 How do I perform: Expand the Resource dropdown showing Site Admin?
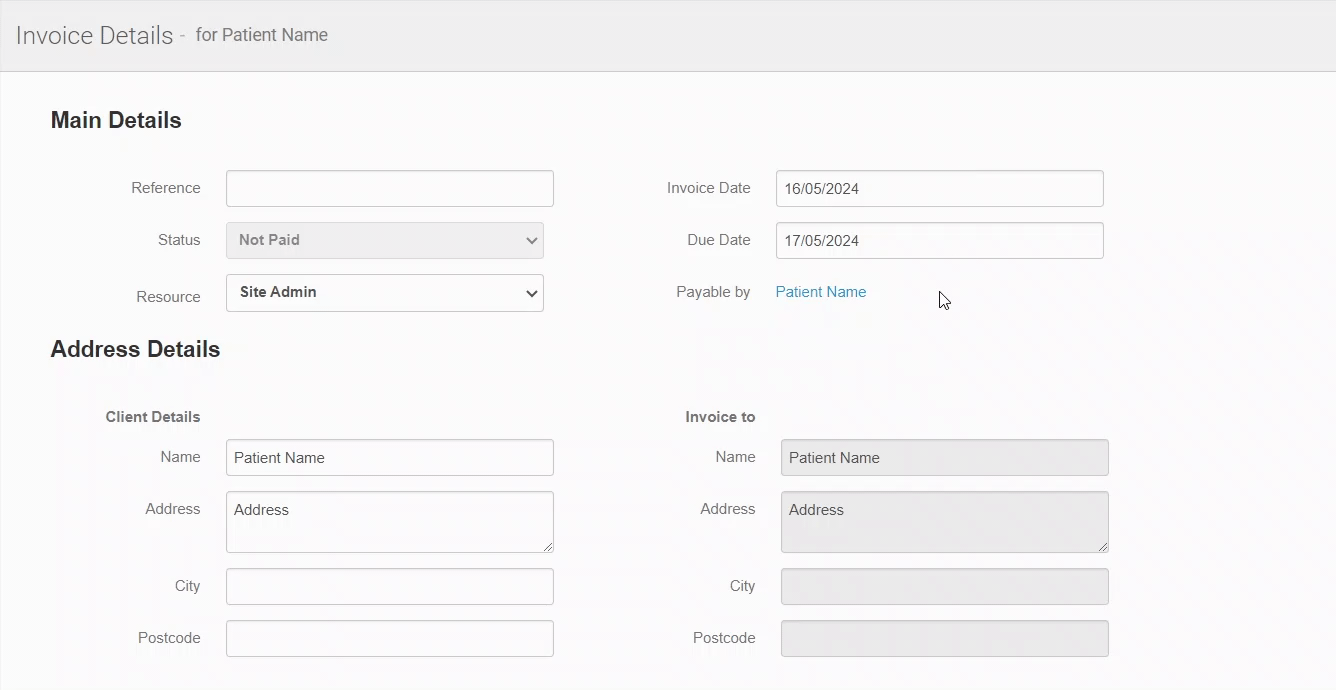pyautogui.click(x=385, y=293)
